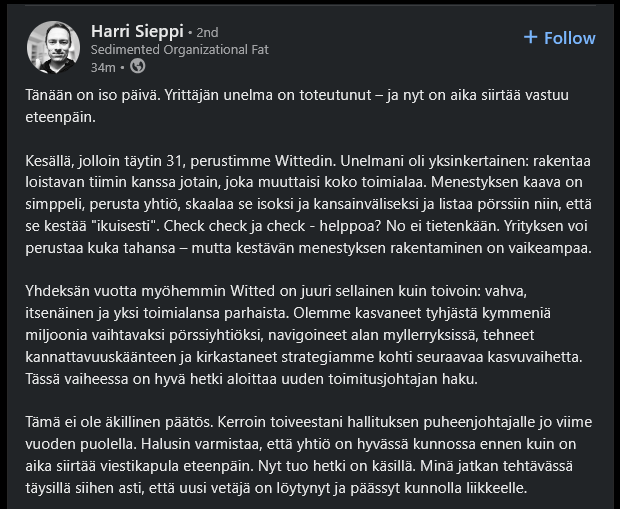Click the 2nd degree connection badge
This screenshot has width=620, height=509.
tap(208, 32)
